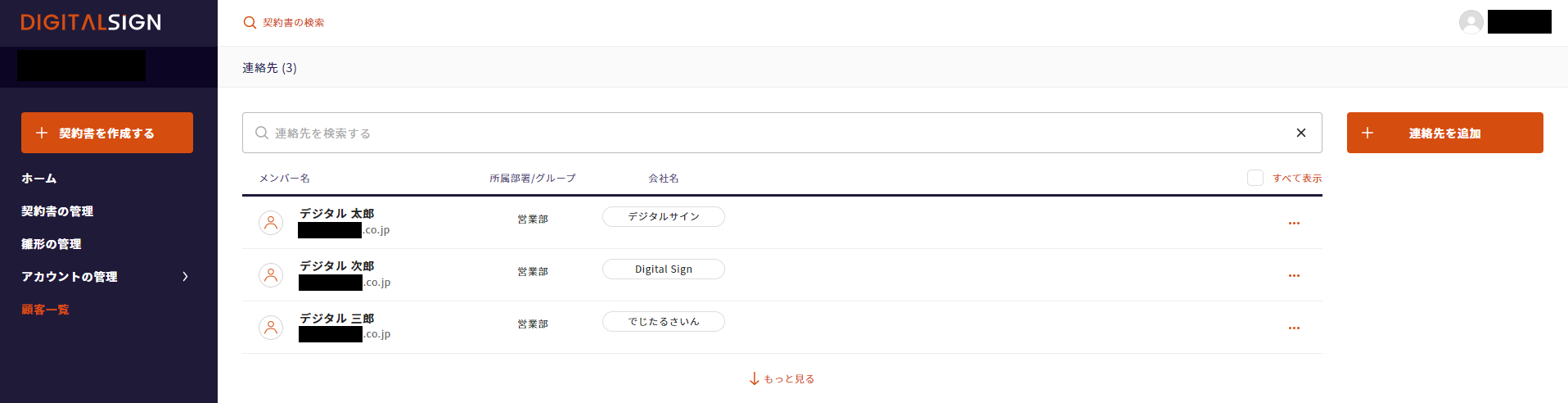Select 顧客一覧 in the sidebar
Viewport: 1568px width, 403px height.
pos(45,310)
